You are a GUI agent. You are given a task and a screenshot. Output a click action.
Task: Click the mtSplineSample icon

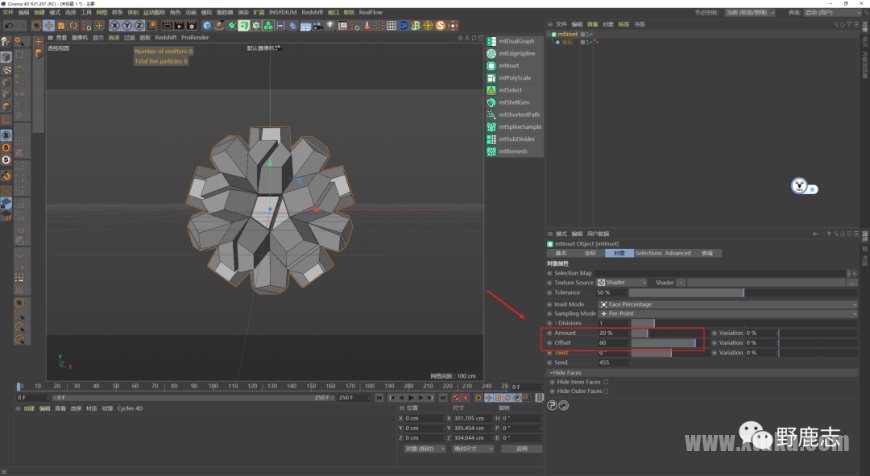(492, 126)
